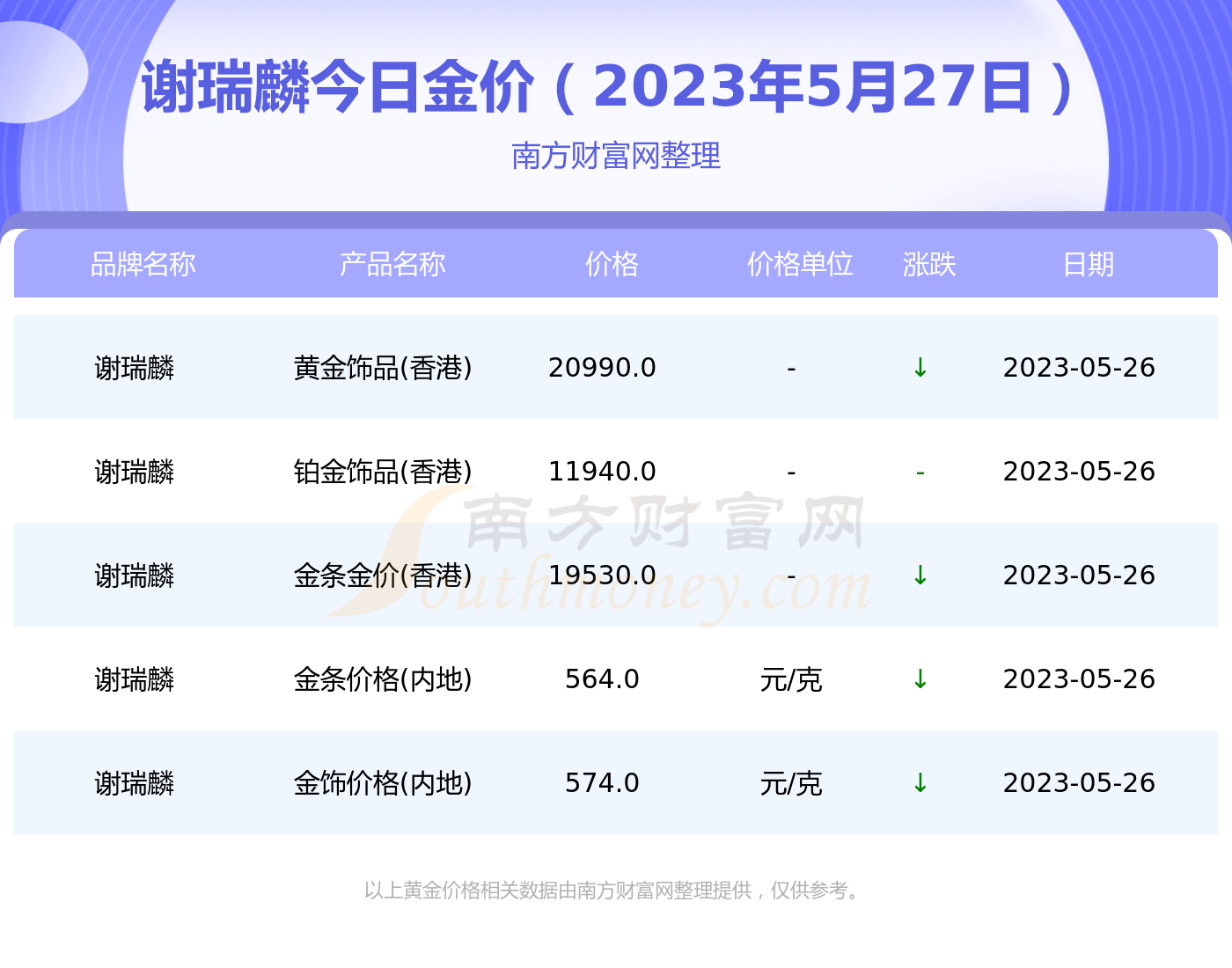Click 元/克 unit in 金饰价格(内地) row
This screenshot has width=1232, height=968.
pos(791,783)
